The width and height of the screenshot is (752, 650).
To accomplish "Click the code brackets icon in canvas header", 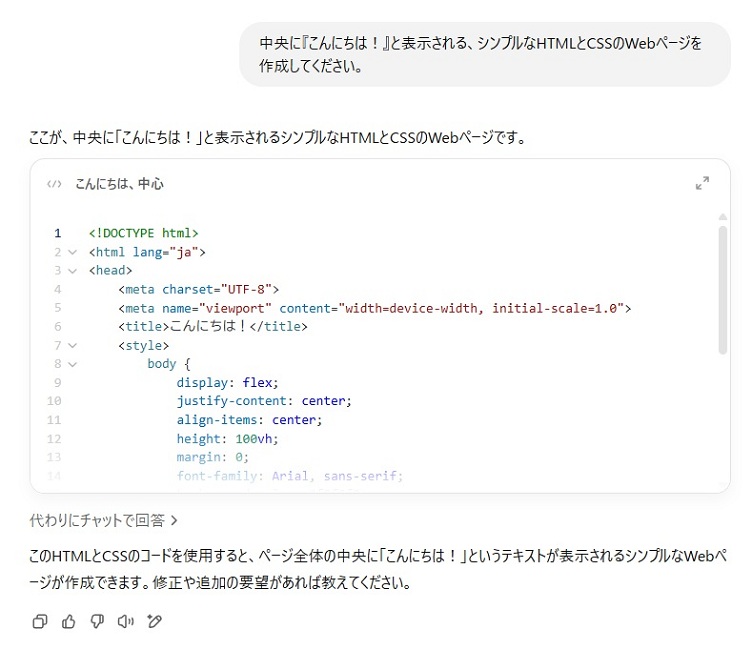I will 54,184.
